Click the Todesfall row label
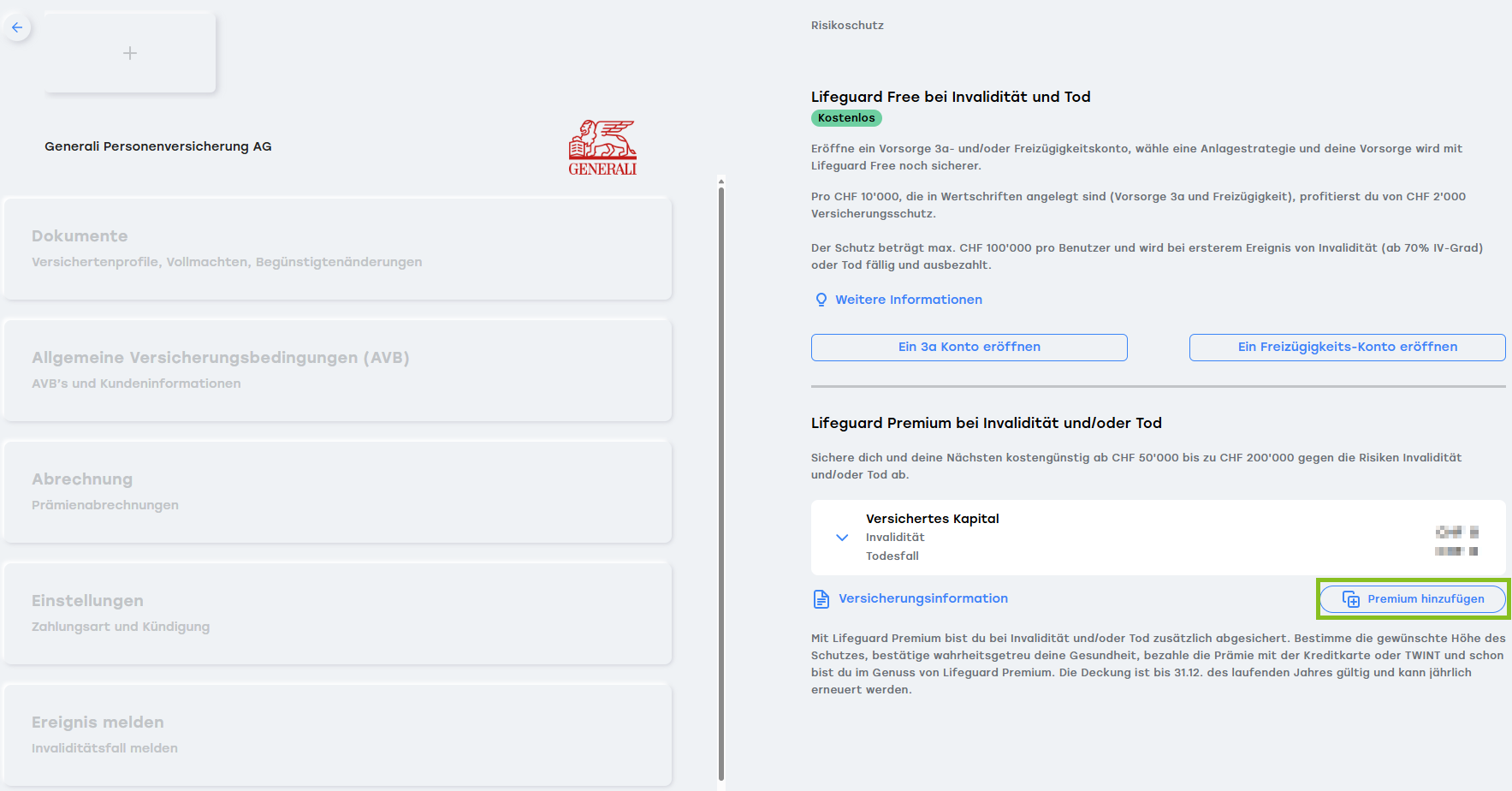 892,556
